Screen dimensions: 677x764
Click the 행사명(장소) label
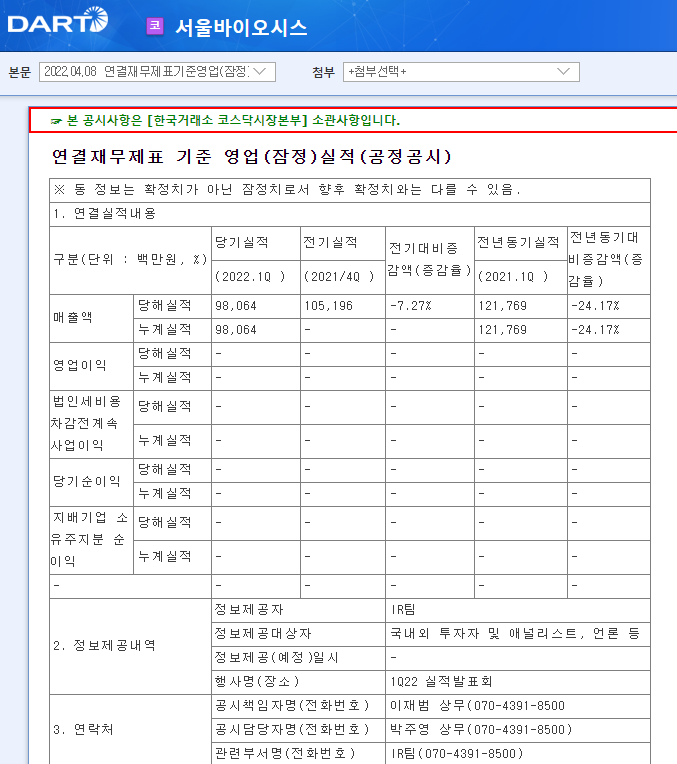pyautogui.click(x=257, y=681)
